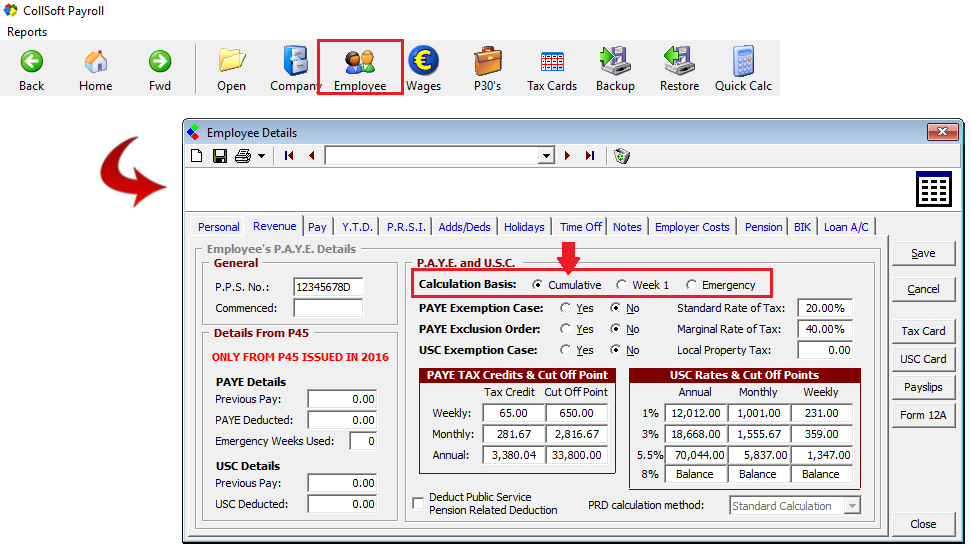This screenshot has width=971, height=549.
Task: Expand the employee selector dropdown
Action: [x=546, y=156]
